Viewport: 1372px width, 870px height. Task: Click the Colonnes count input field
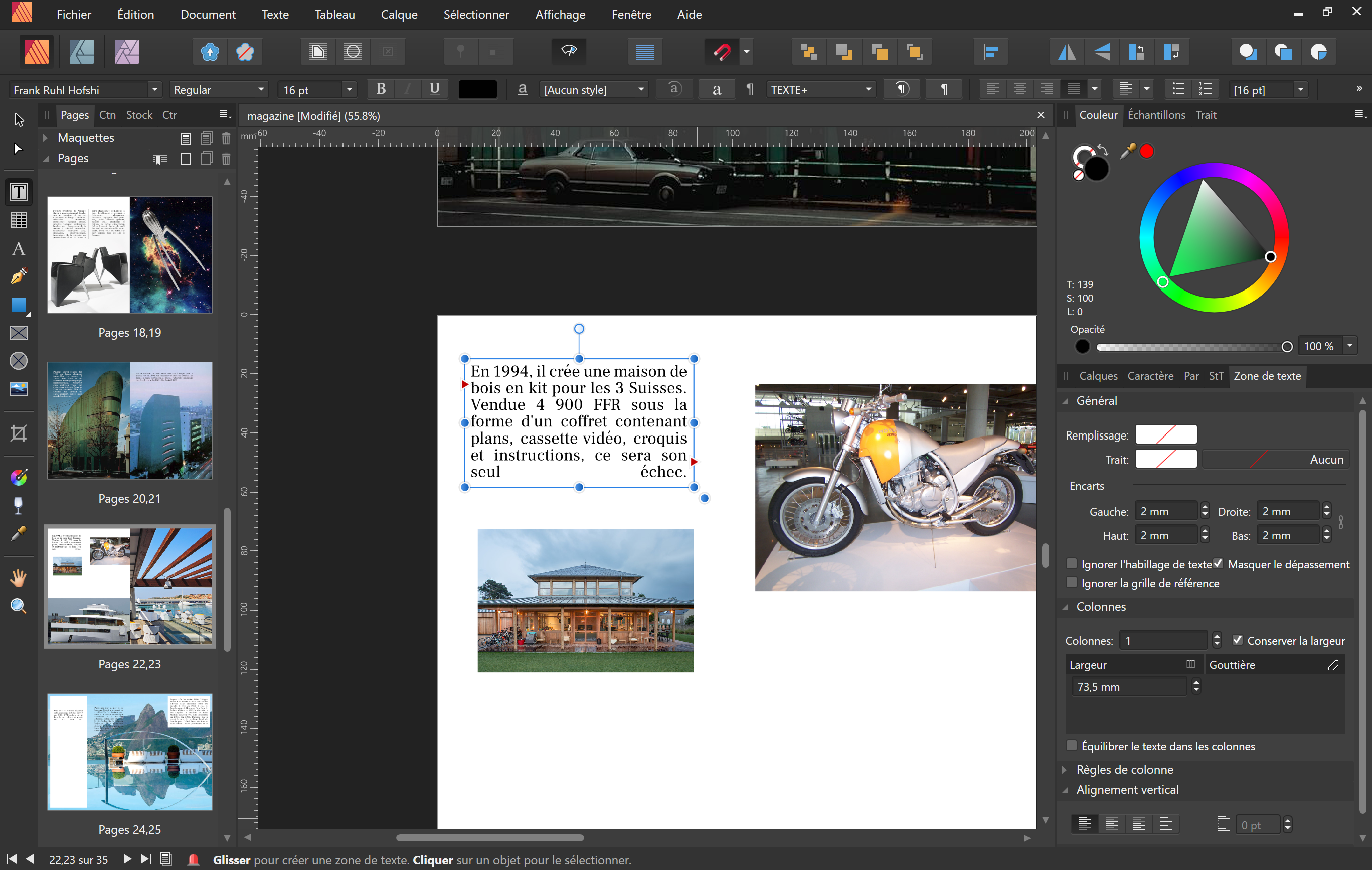(x=1162, y=640)
